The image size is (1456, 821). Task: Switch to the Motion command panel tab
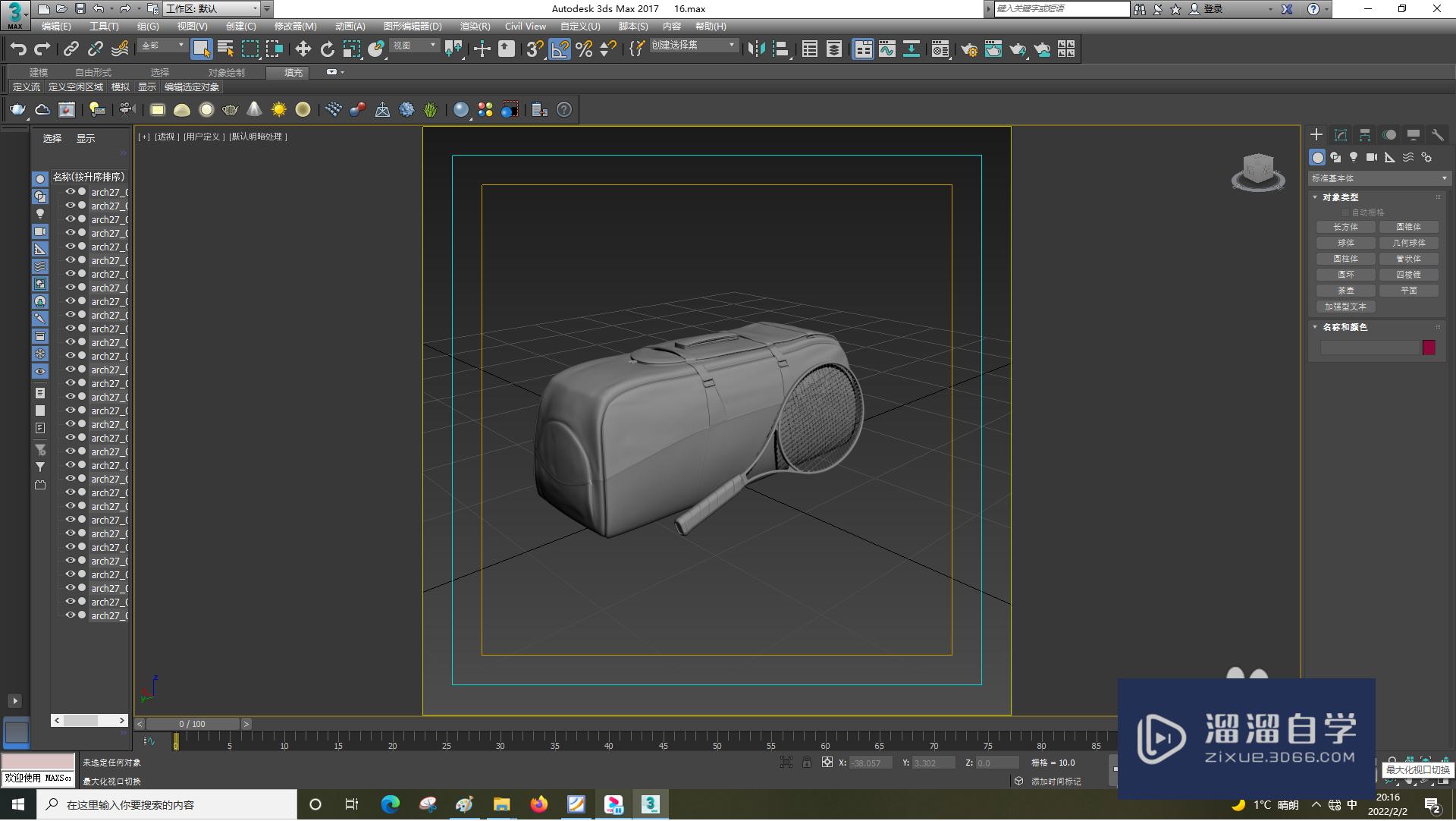1389,135
